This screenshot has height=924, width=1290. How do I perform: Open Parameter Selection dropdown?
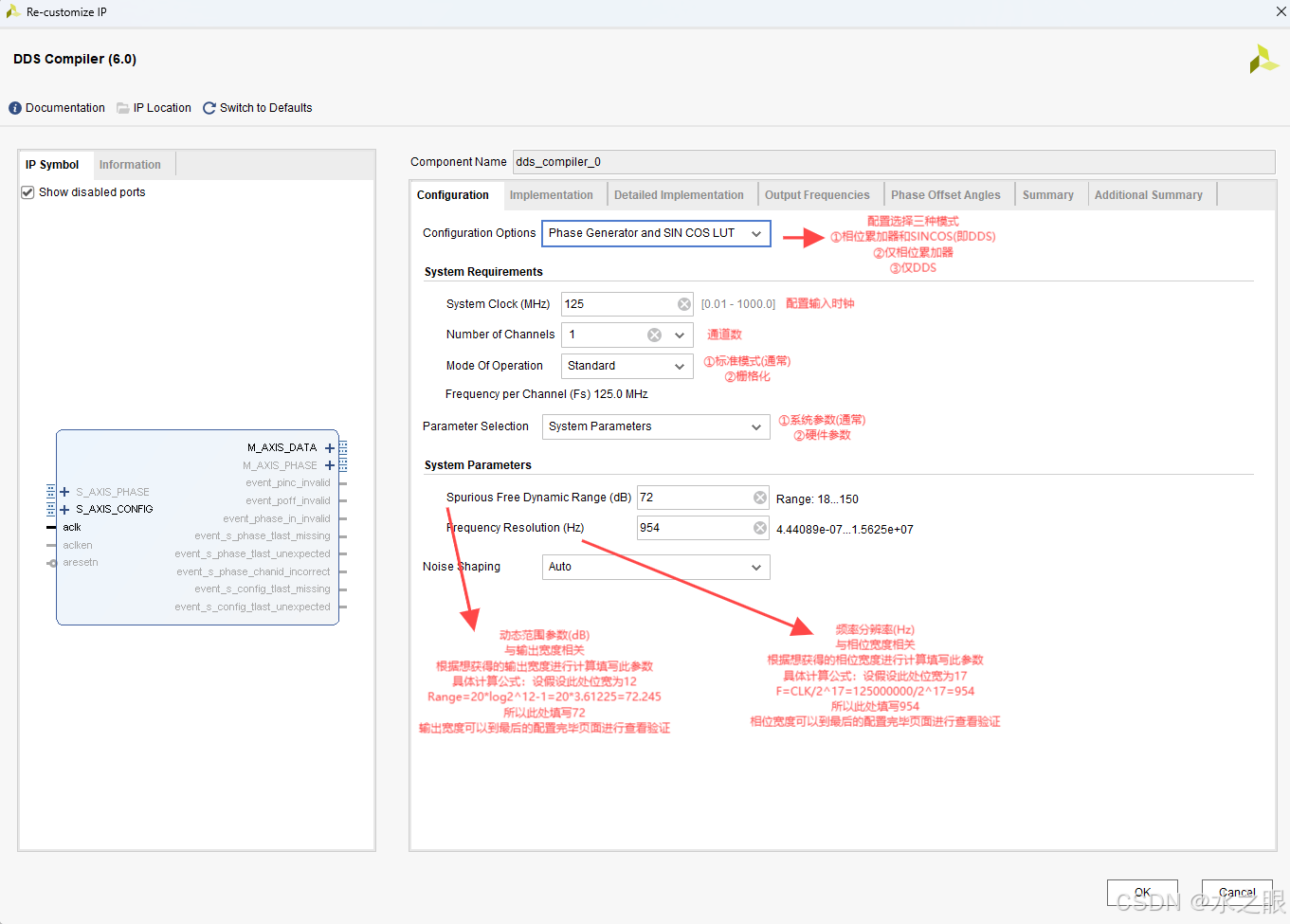pos(656,426)
